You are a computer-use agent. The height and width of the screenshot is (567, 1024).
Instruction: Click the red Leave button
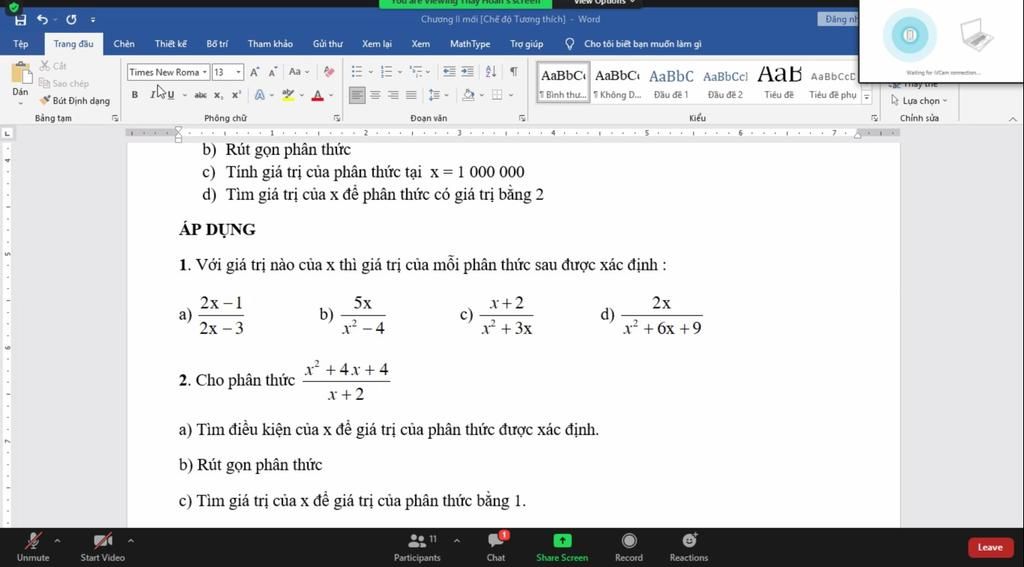(x=990, y=547)
